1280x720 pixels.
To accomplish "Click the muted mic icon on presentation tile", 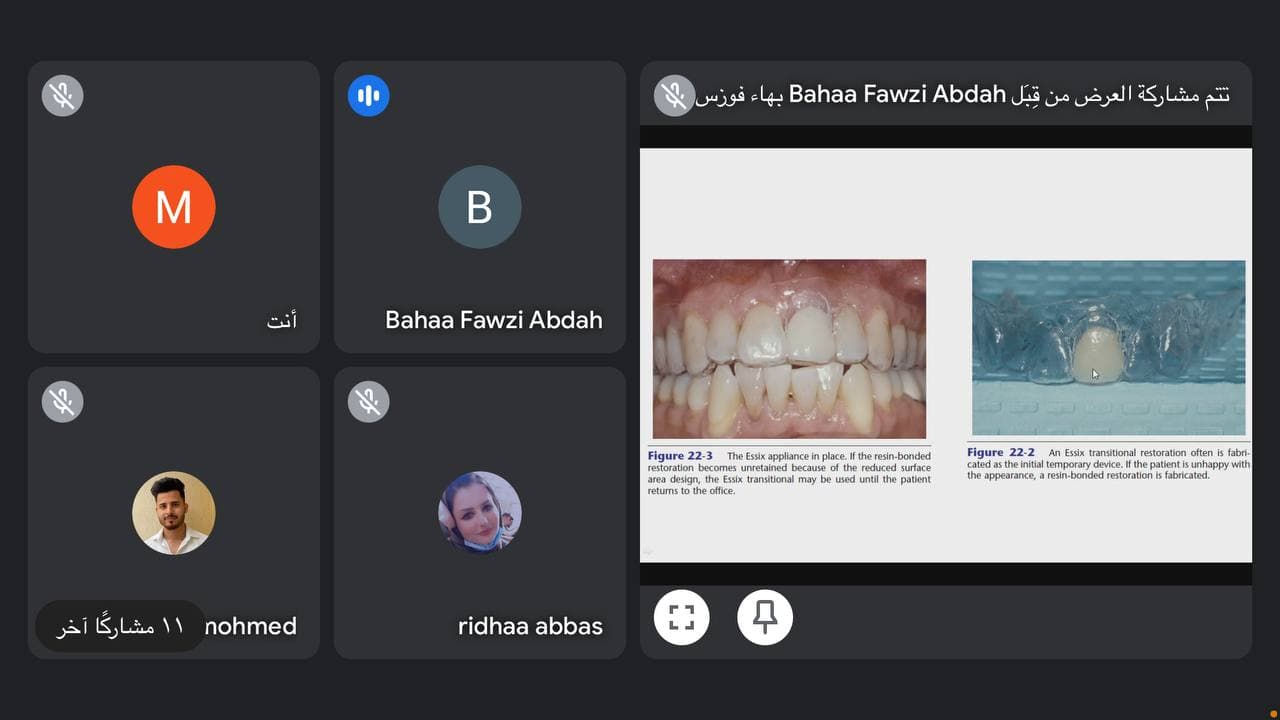I will (674, 96).
